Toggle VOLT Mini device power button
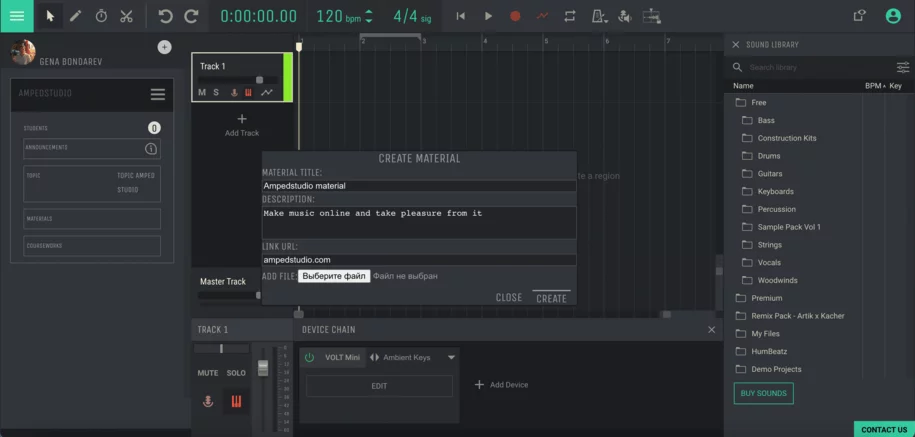 click(x=309, y=357)
